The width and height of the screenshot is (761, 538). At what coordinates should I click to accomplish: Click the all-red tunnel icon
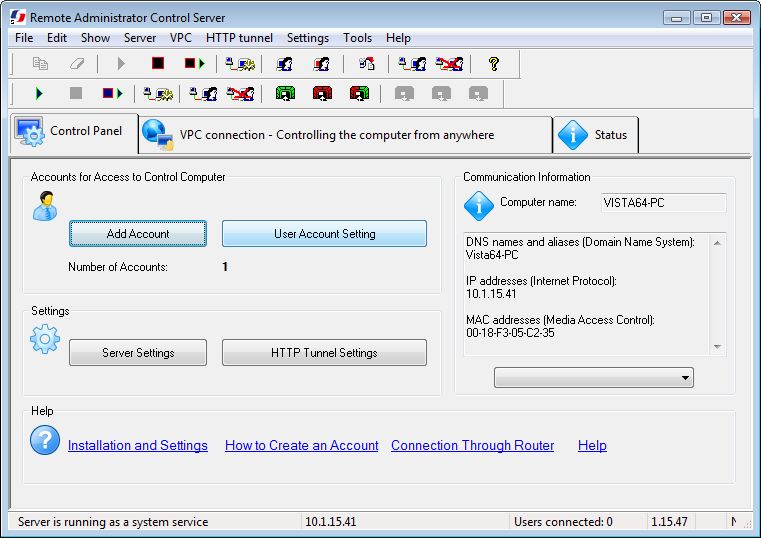pyautogui.click(x=322, y=93)
